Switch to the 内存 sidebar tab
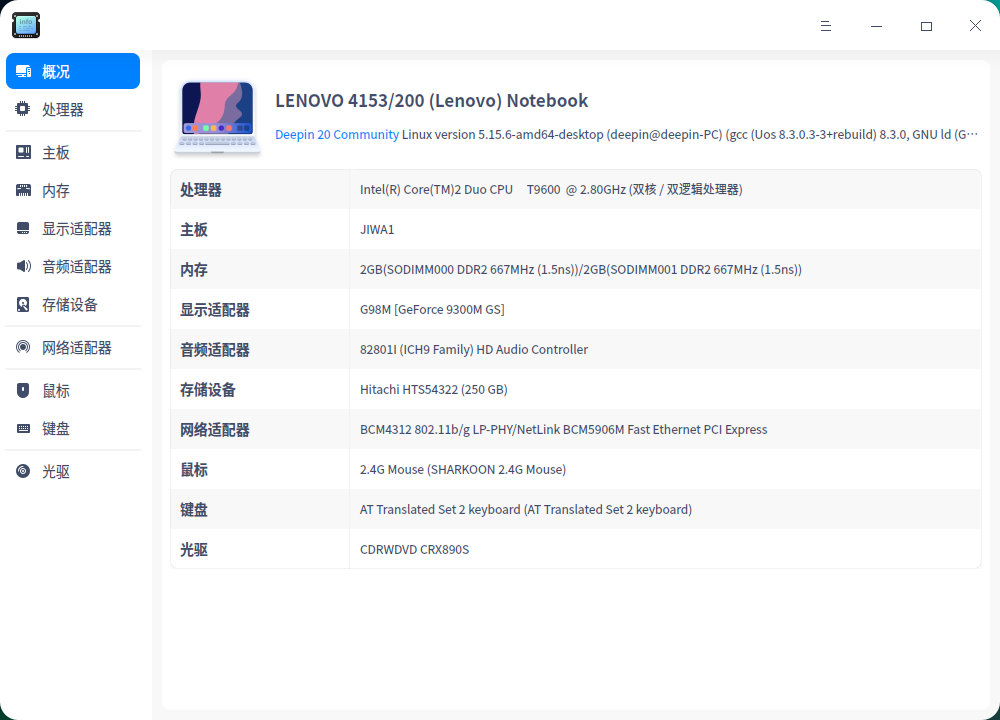 (73, 190)
